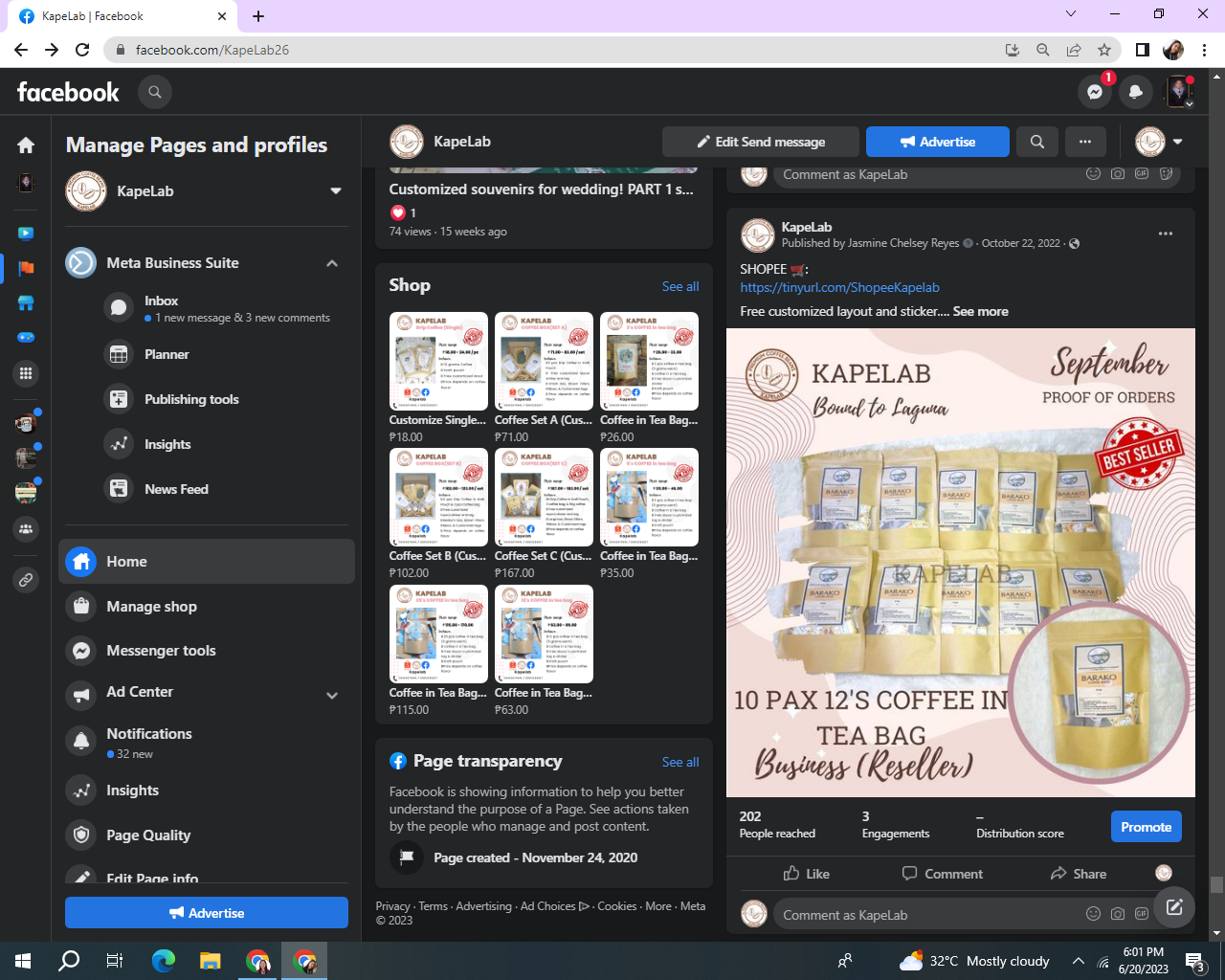This screenshot has width=1225, height=980.
Task: Expand the post text with See more
Action: (x=980, y=311)
